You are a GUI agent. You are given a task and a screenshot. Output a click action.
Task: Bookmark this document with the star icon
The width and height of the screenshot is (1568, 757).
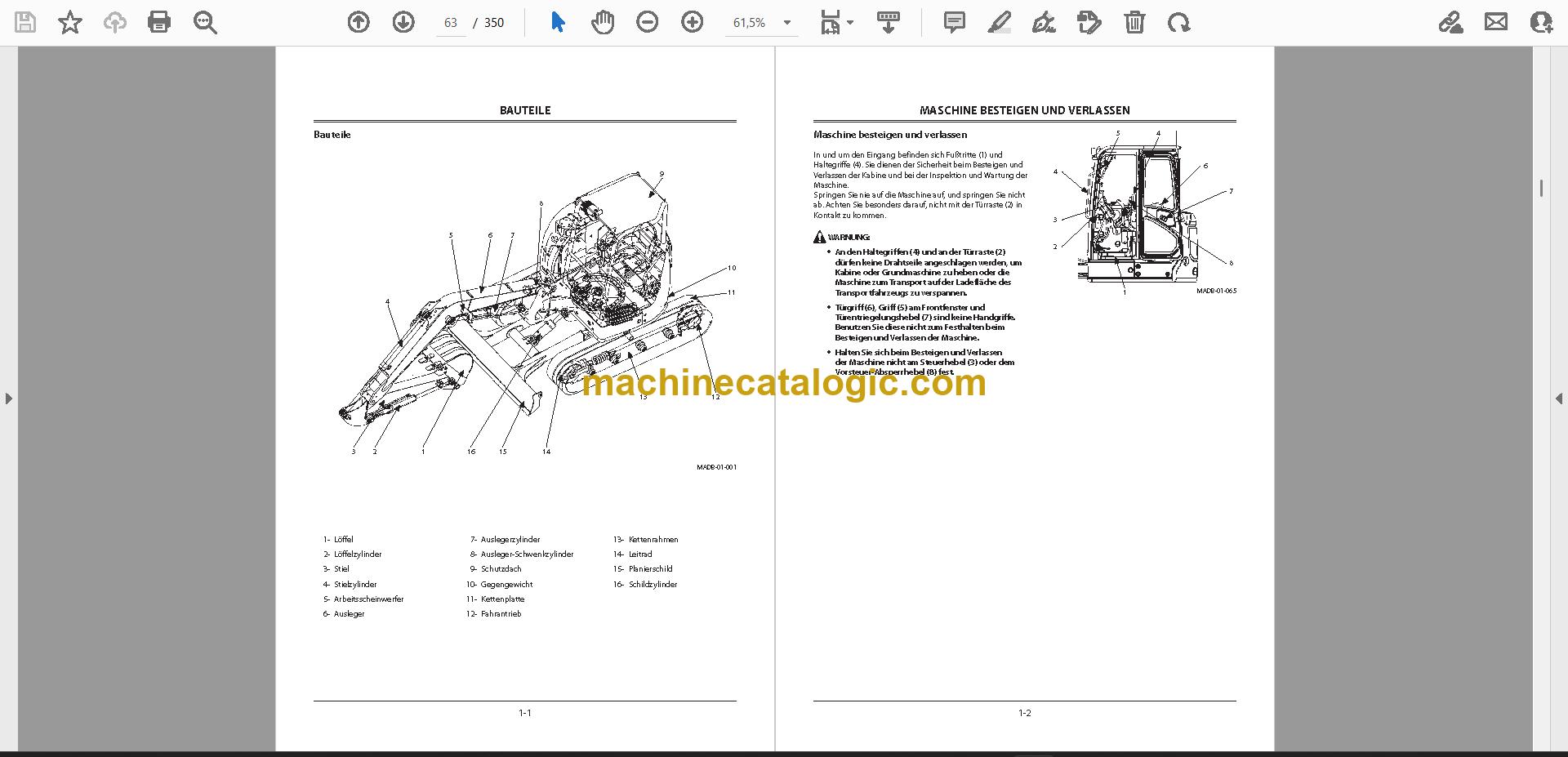pos(70,22)
